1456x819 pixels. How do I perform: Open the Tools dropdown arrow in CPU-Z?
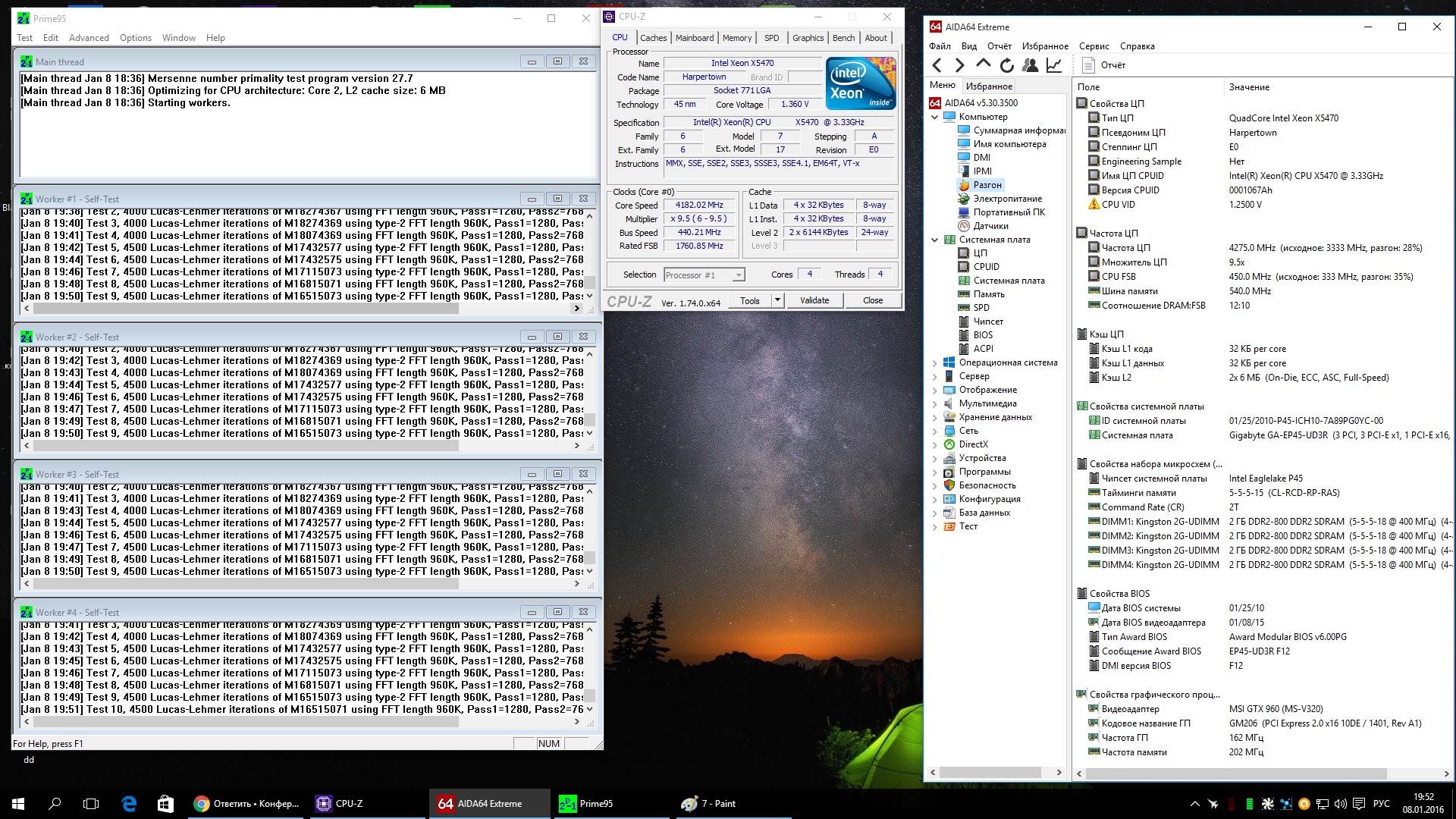coord(777,300)
